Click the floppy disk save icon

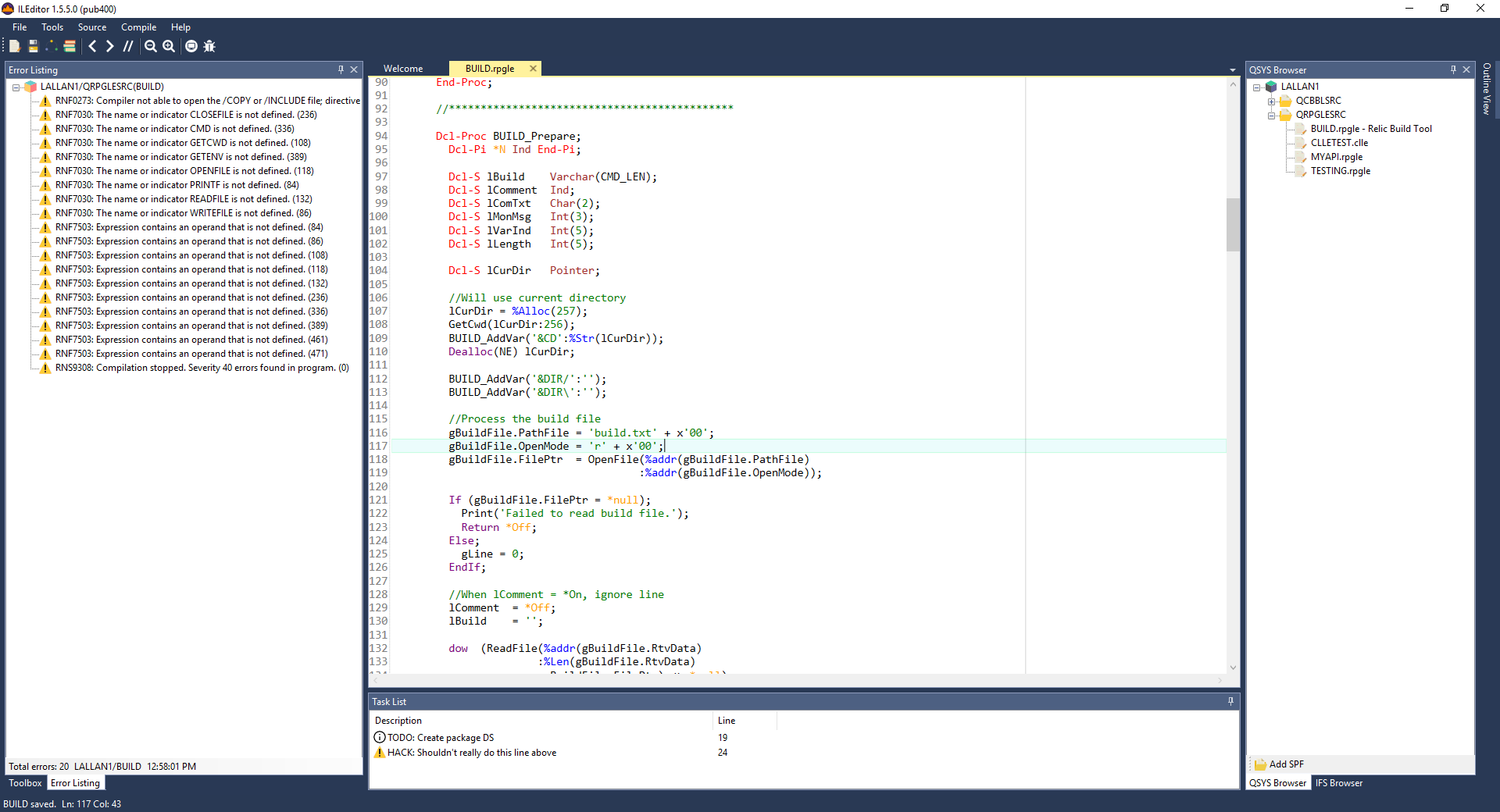click(x=33, y=46)
